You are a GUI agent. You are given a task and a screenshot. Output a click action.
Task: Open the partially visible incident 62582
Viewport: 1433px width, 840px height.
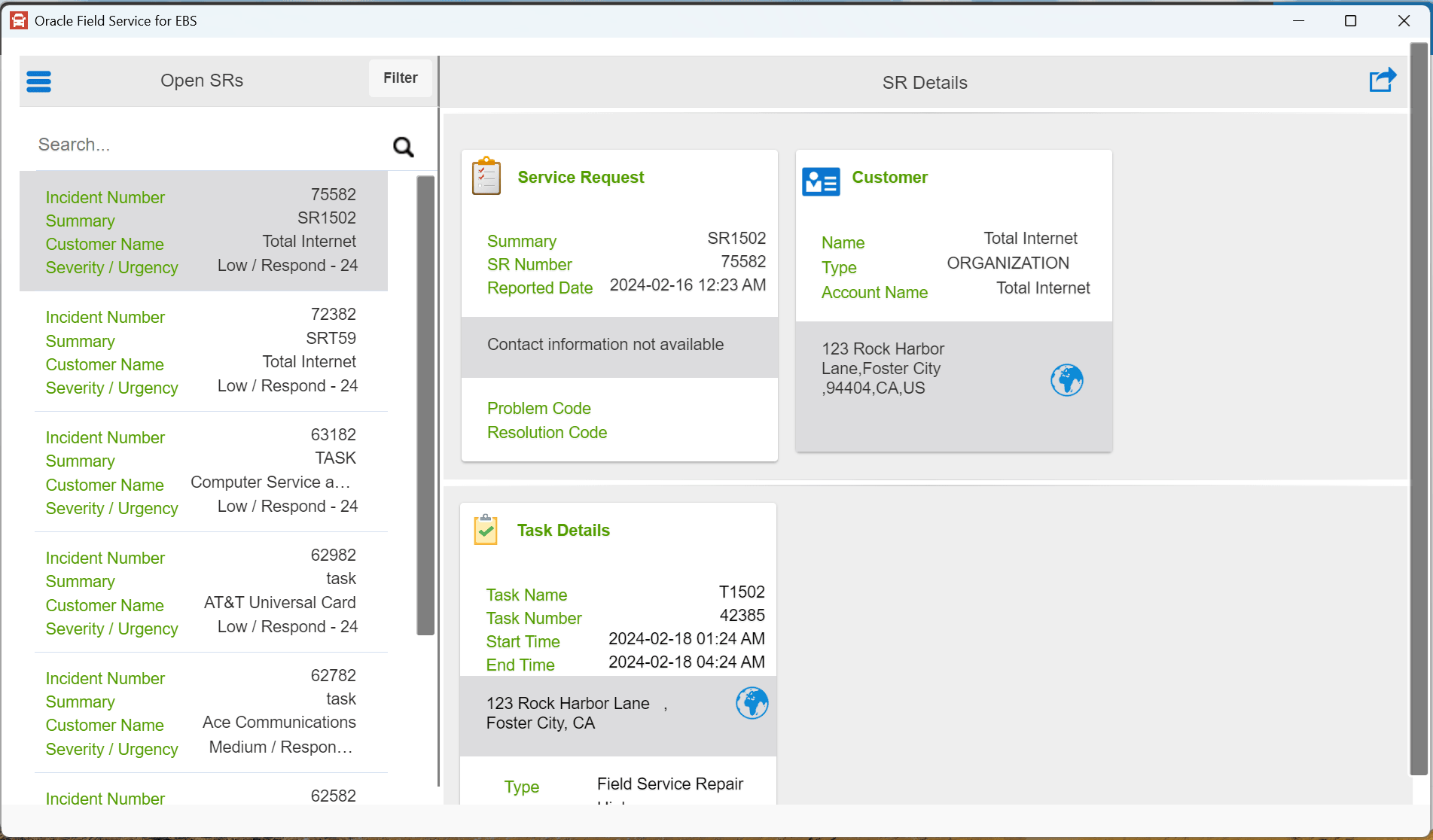pos(203,796)
